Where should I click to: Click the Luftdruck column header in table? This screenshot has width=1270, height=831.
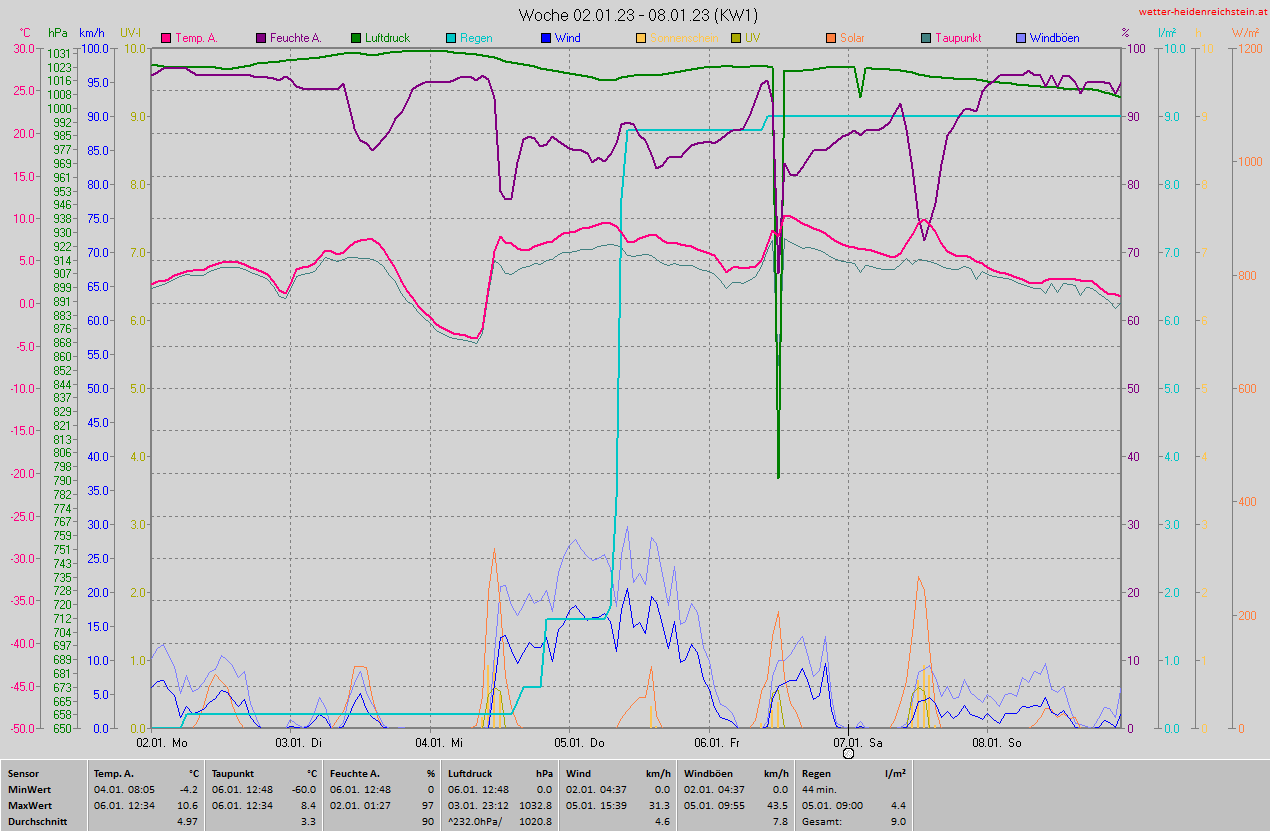point(470,774)
